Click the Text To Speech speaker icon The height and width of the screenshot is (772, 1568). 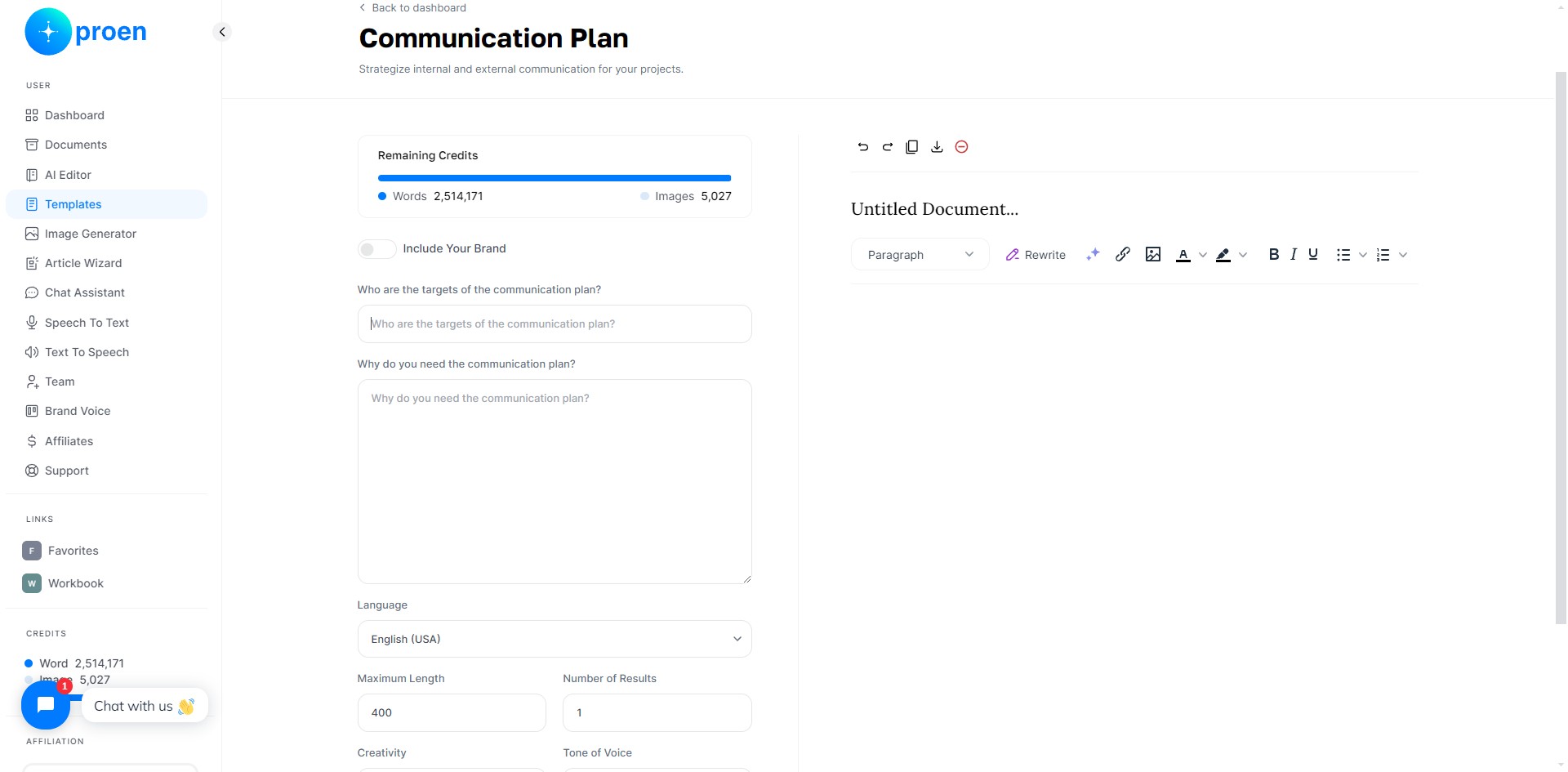(x=32, y=352)
